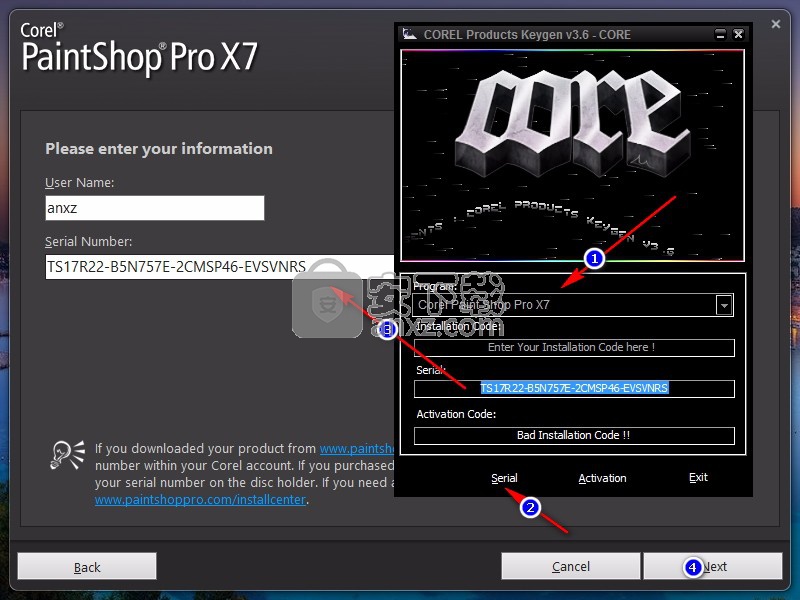Click the Activation Code: label in the keygen
The height and width of the screenshot is (600, 800).
[x=456, y=414]
